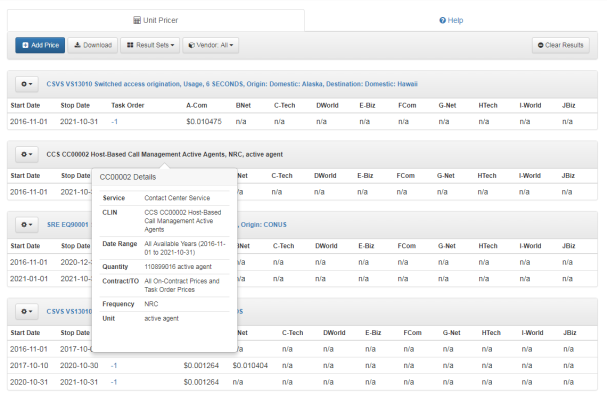
Task: Click Task Order -1 in the 2020-10-31 row
Action: point(115,381)
